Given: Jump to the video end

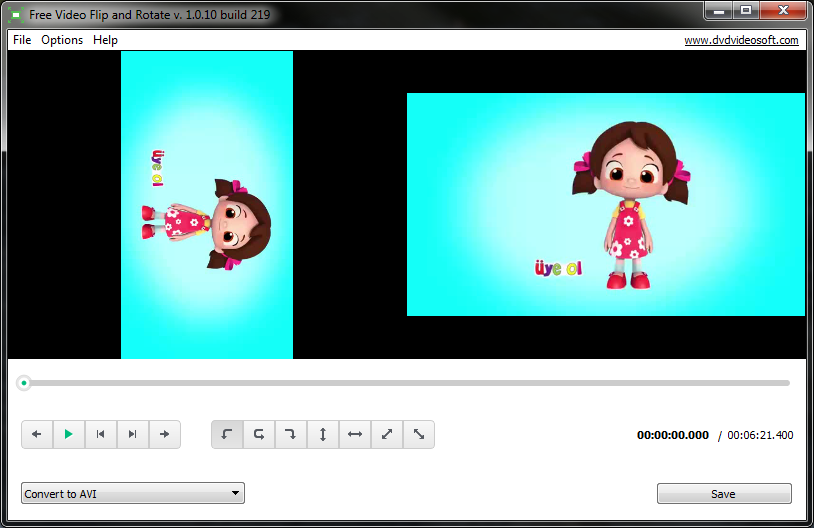Looking at the screenshot, I should coord(133,434).
